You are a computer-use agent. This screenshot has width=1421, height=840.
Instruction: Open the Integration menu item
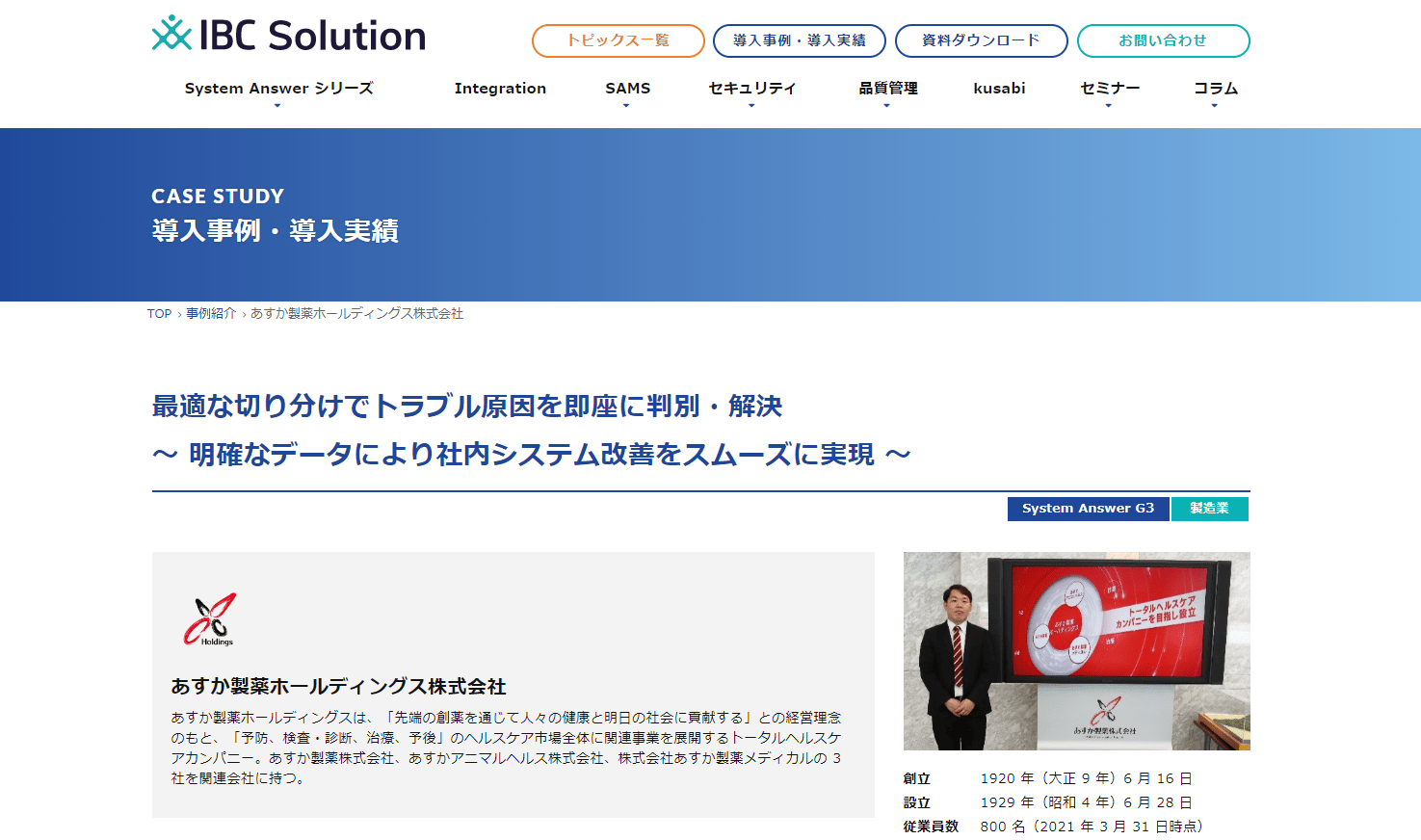coord(500,89)
